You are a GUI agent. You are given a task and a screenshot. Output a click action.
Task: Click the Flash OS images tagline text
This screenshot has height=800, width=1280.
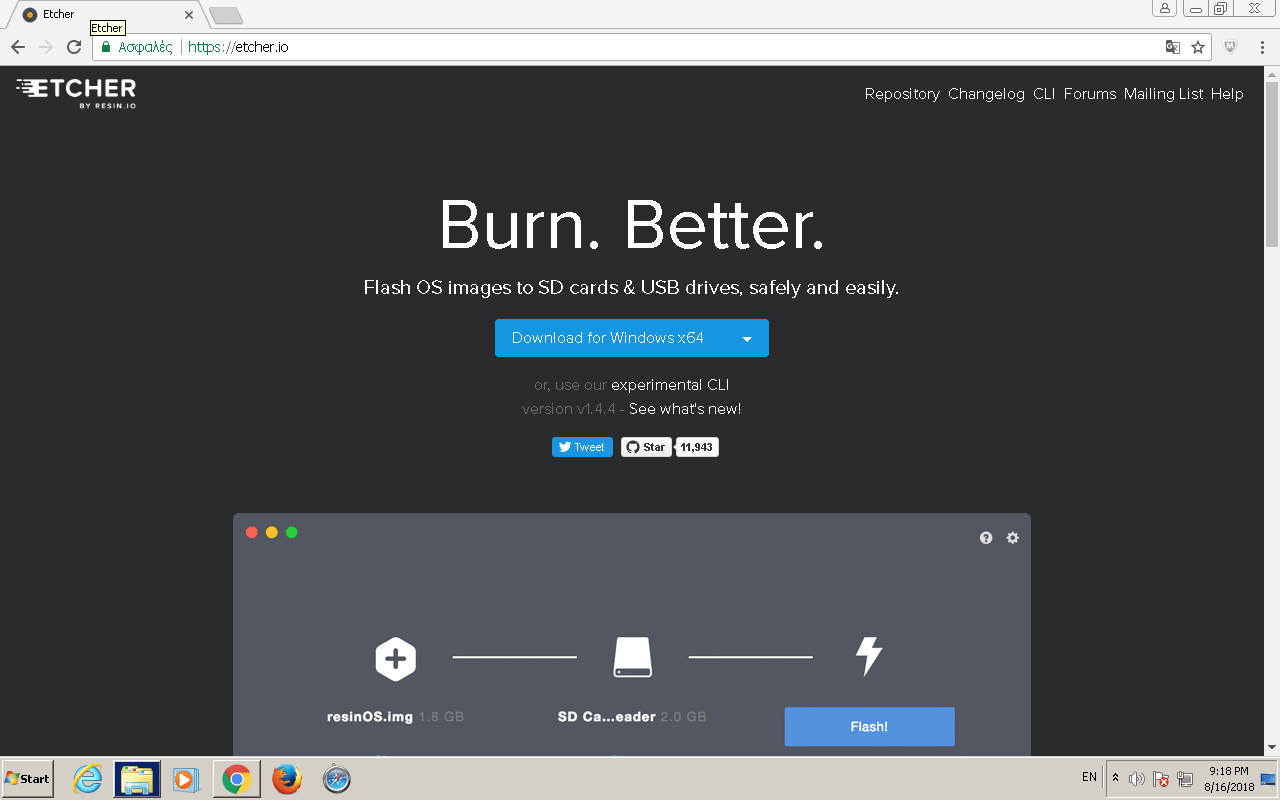coord(631,288)
